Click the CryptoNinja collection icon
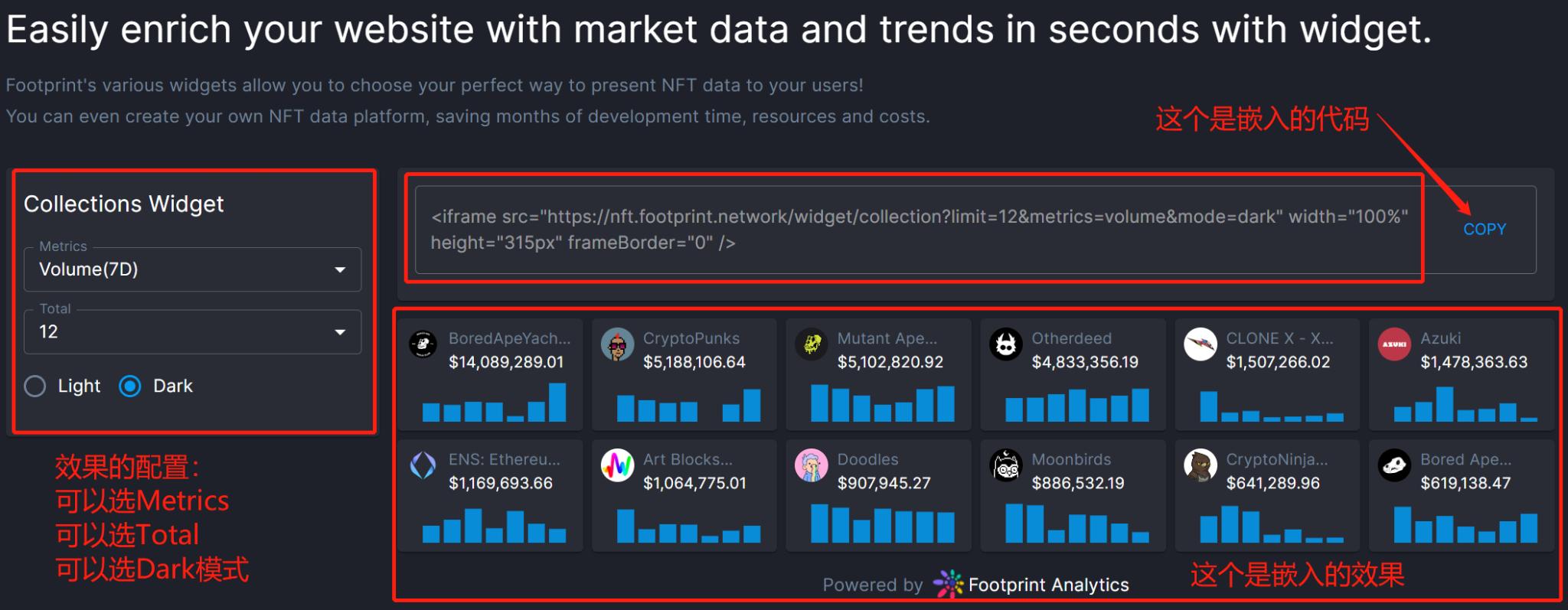This screenshot has height=610, width=1568. tap(1200, 465)
